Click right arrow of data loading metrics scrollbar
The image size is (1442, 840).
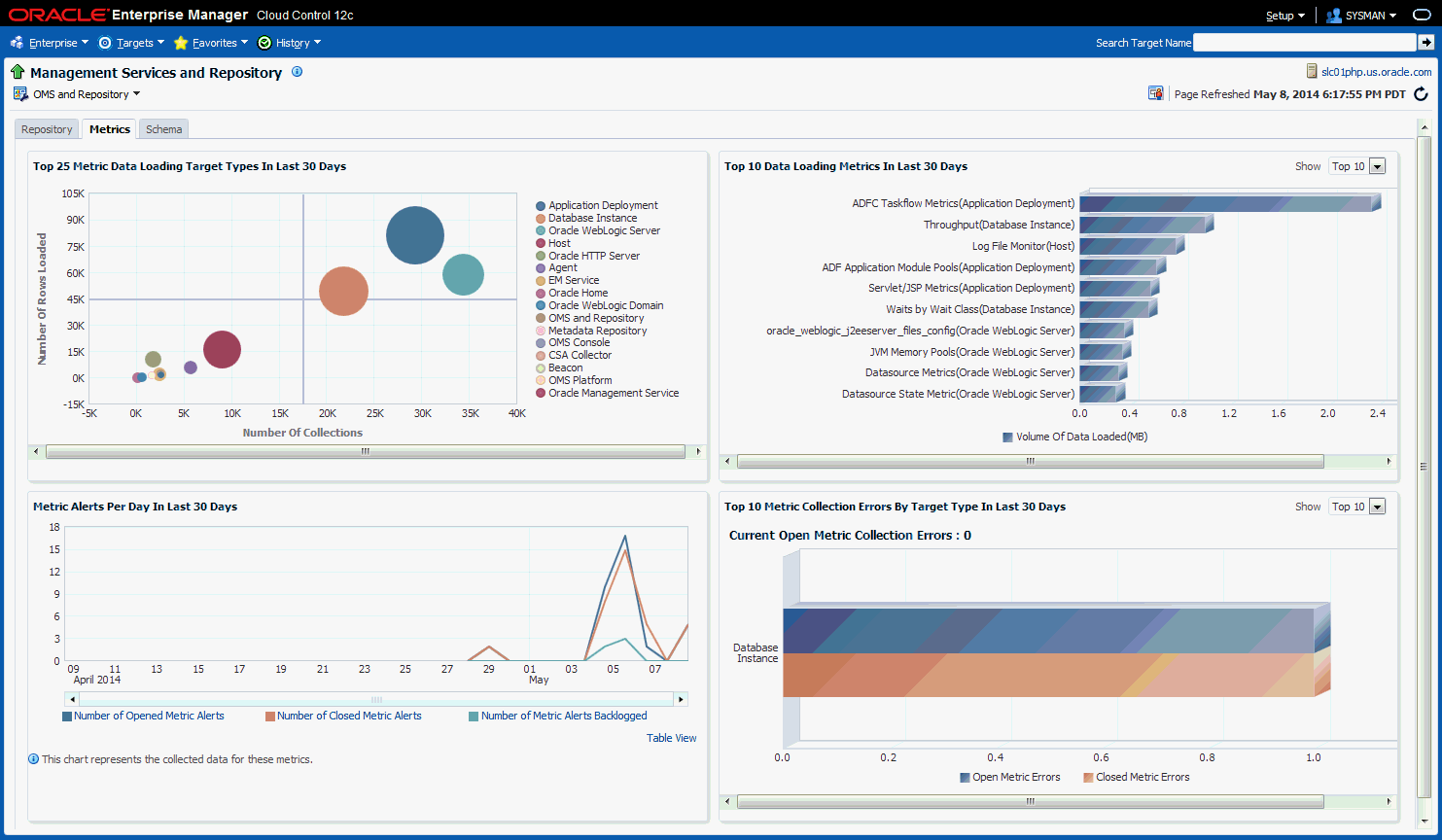point(1389,462)
